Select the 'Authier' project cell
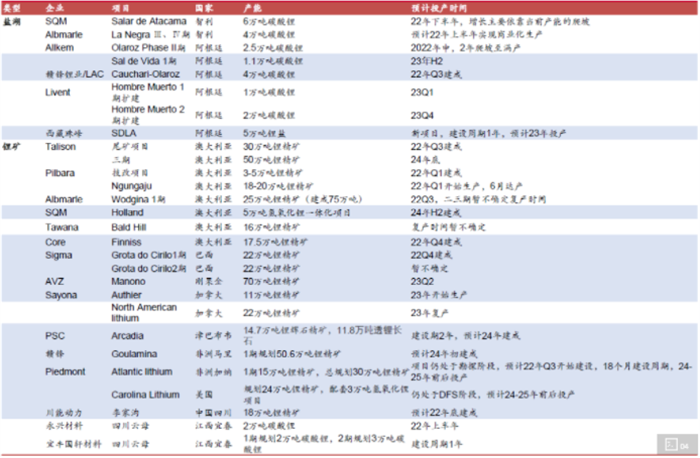The width and height of the screenshot is (700, 458). click(126, 295)
